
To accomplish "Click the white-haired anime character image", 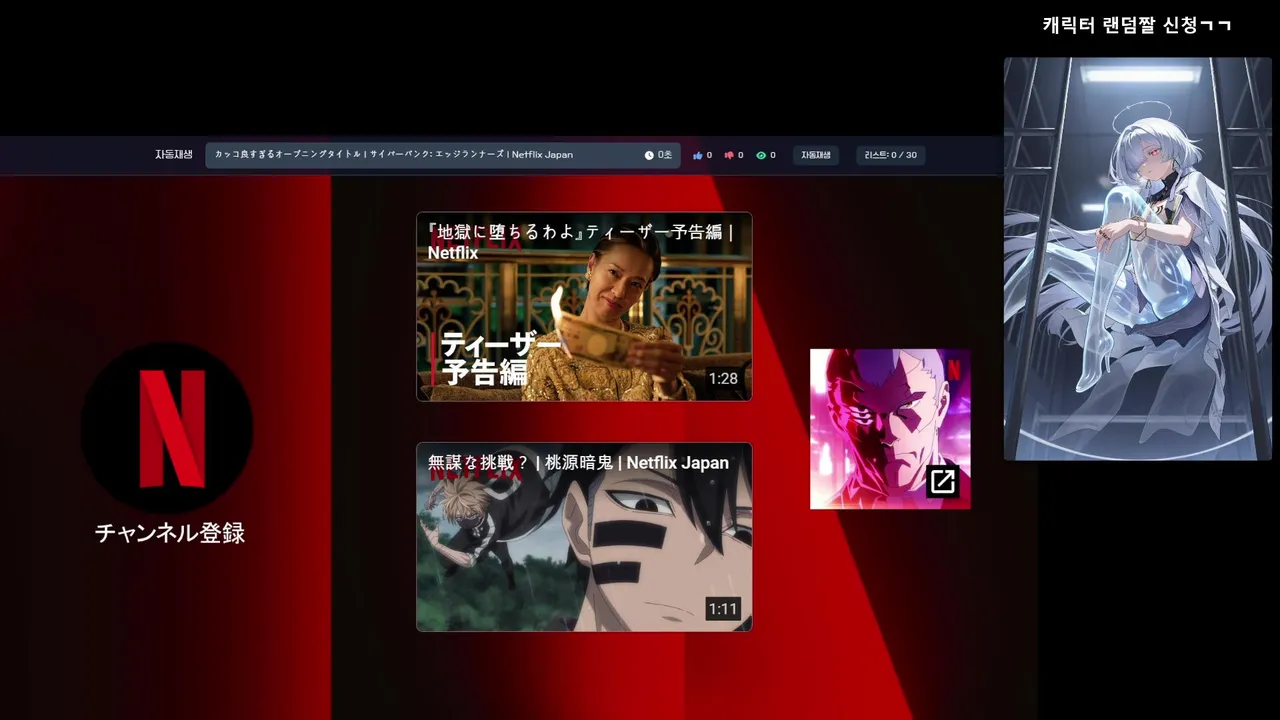I will coord(1138,259).
